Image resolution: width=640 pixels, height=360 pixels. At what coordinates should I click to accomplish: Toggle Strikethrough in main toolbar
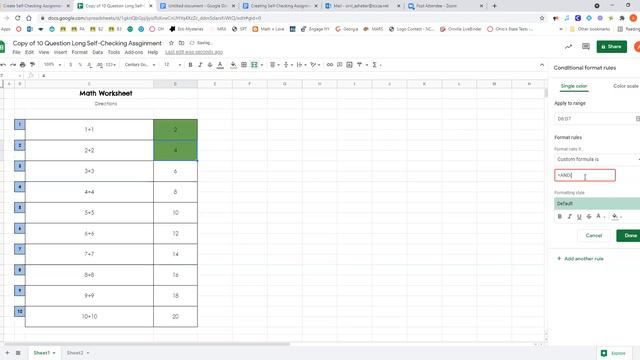coord(210,65)
